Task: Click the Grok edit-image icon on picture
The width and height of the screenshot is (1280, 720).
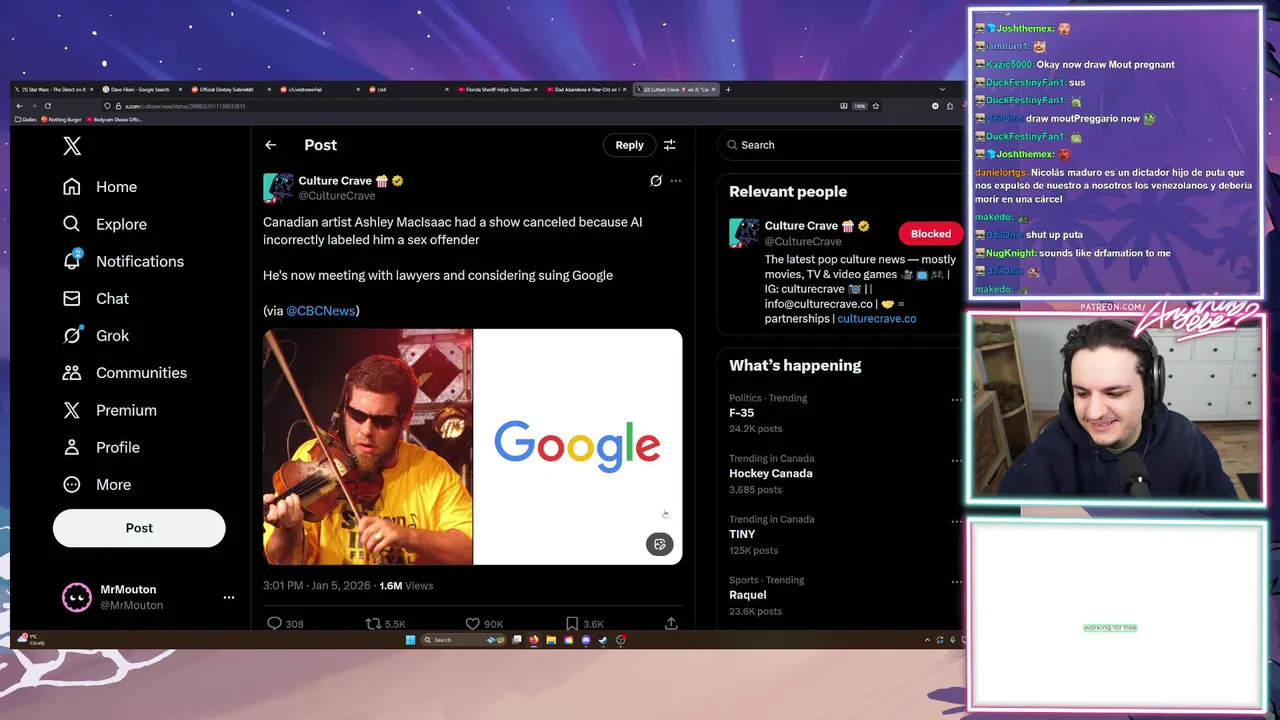Action: (x=659, y=544)
